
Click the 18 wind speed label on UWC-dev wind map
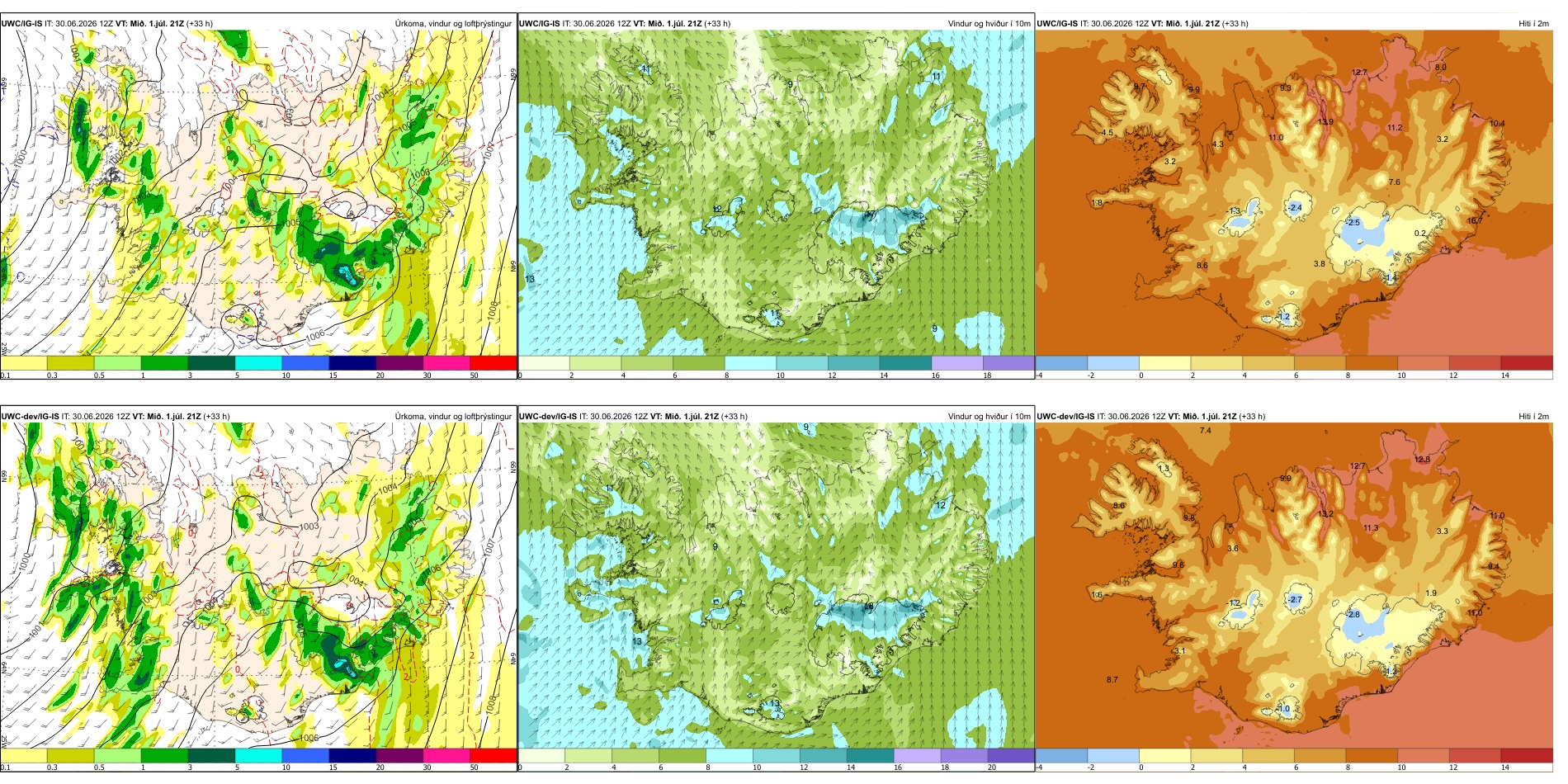[x=869, y=607]
